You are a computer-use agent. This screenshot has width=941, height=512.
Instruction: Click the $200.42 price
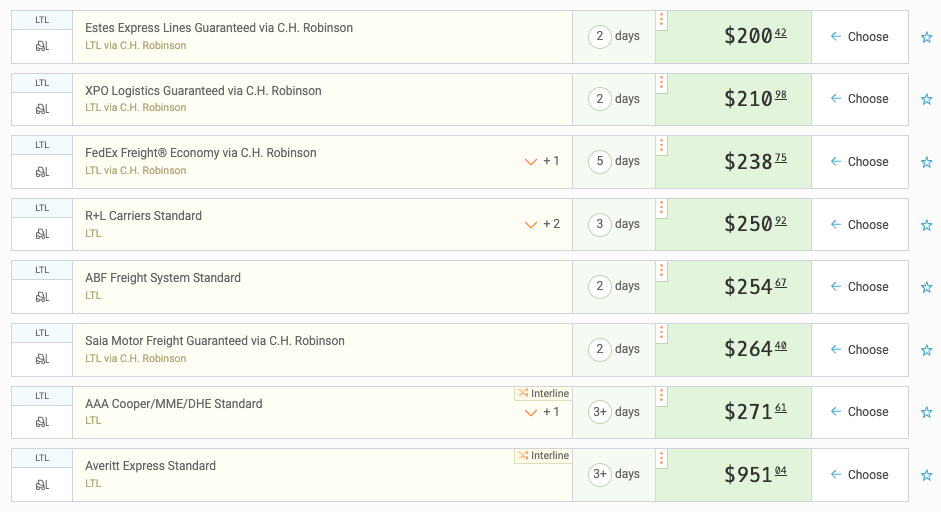[x=755, y=36]
